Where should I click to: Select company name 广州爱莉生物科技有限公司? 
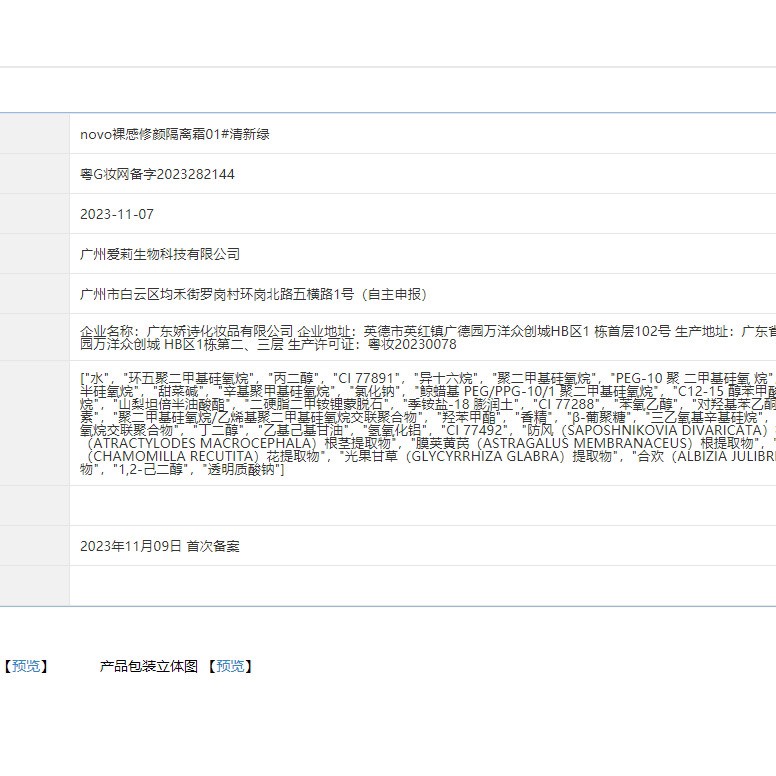pyautogui.click(x=160, y=254)
